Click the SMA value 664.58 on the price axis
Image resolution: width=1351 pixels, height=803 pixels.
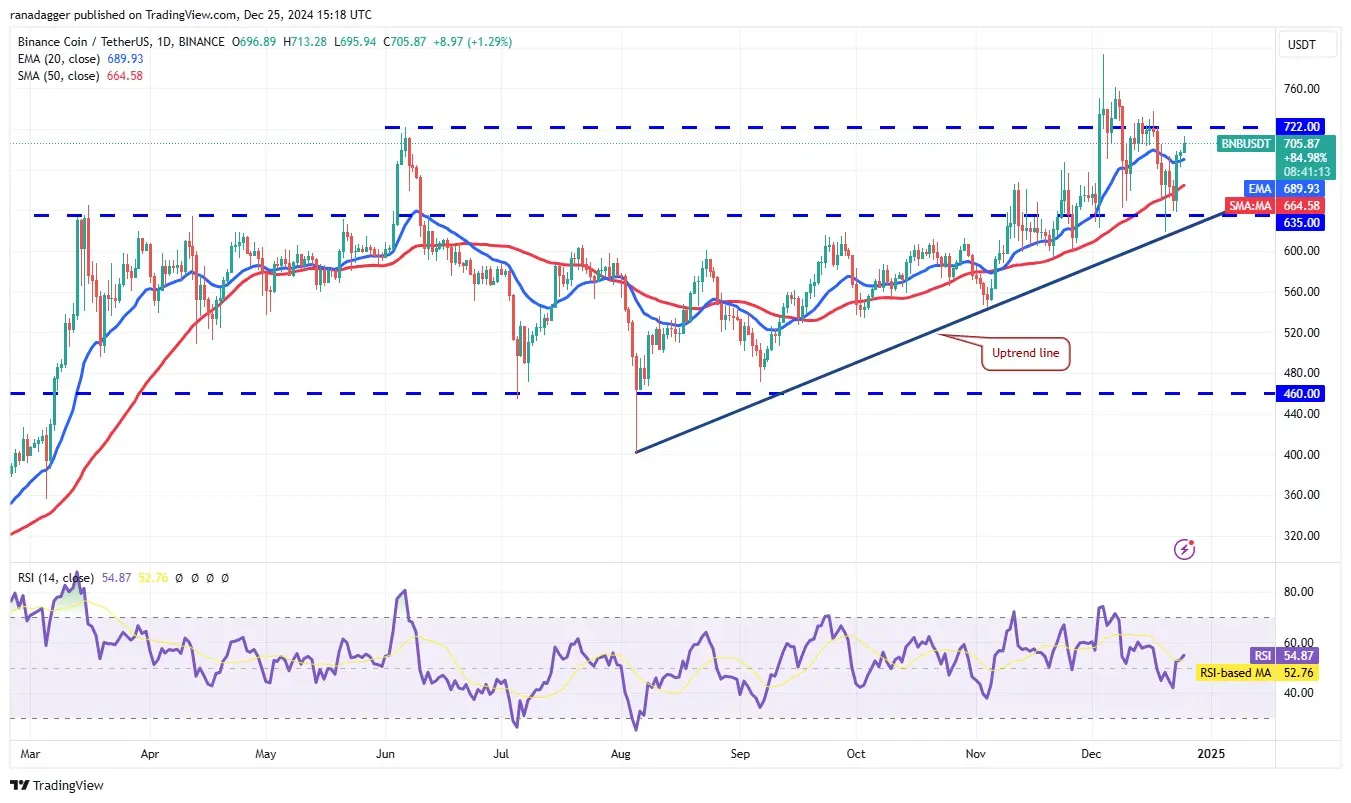point(1301,206)
